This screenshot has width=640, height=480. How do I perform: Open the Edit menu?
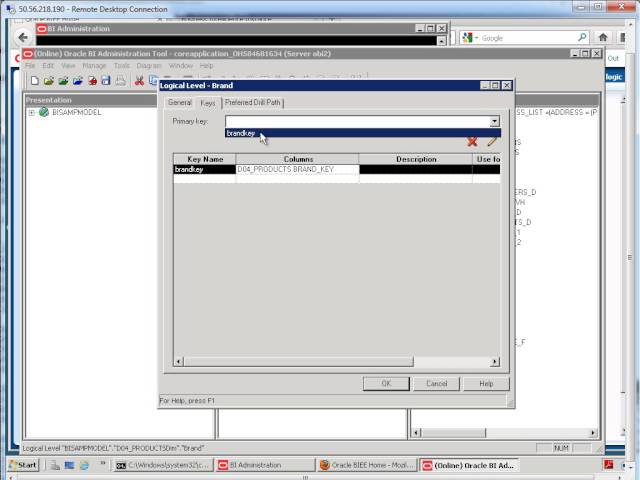click(48, 66)
